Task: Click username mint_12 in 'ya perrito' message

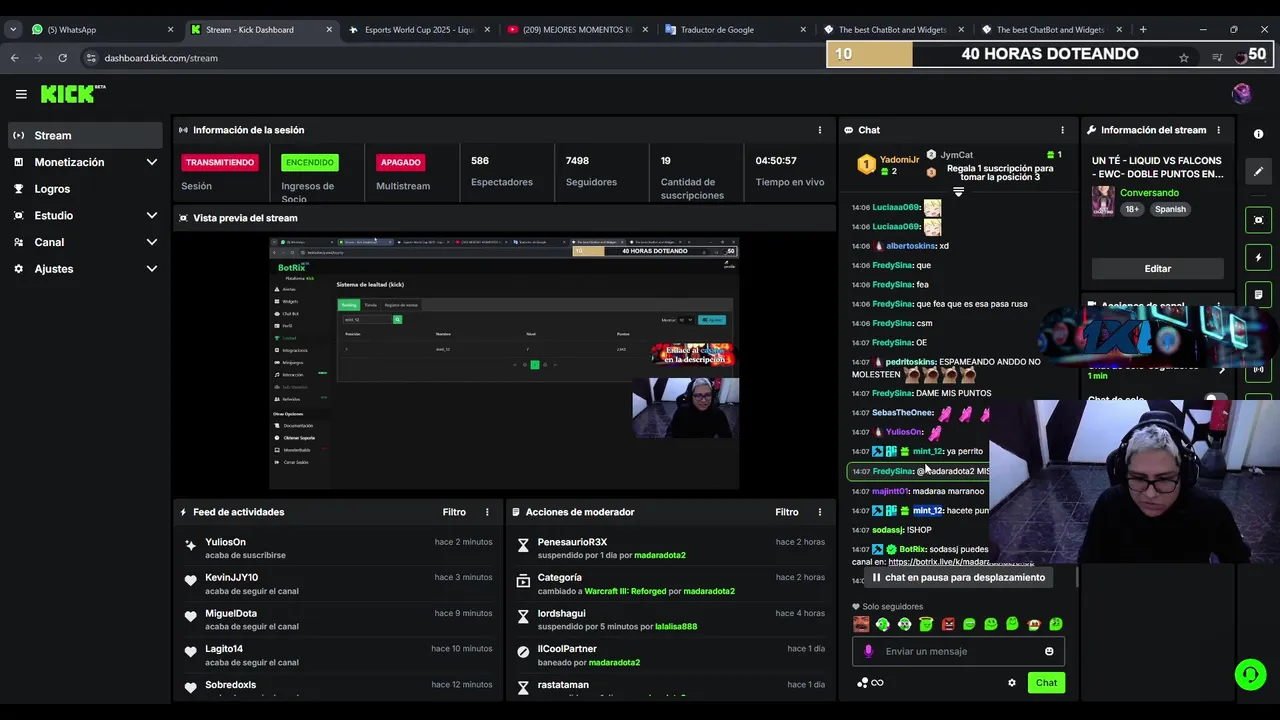Action: coord(928,451)
